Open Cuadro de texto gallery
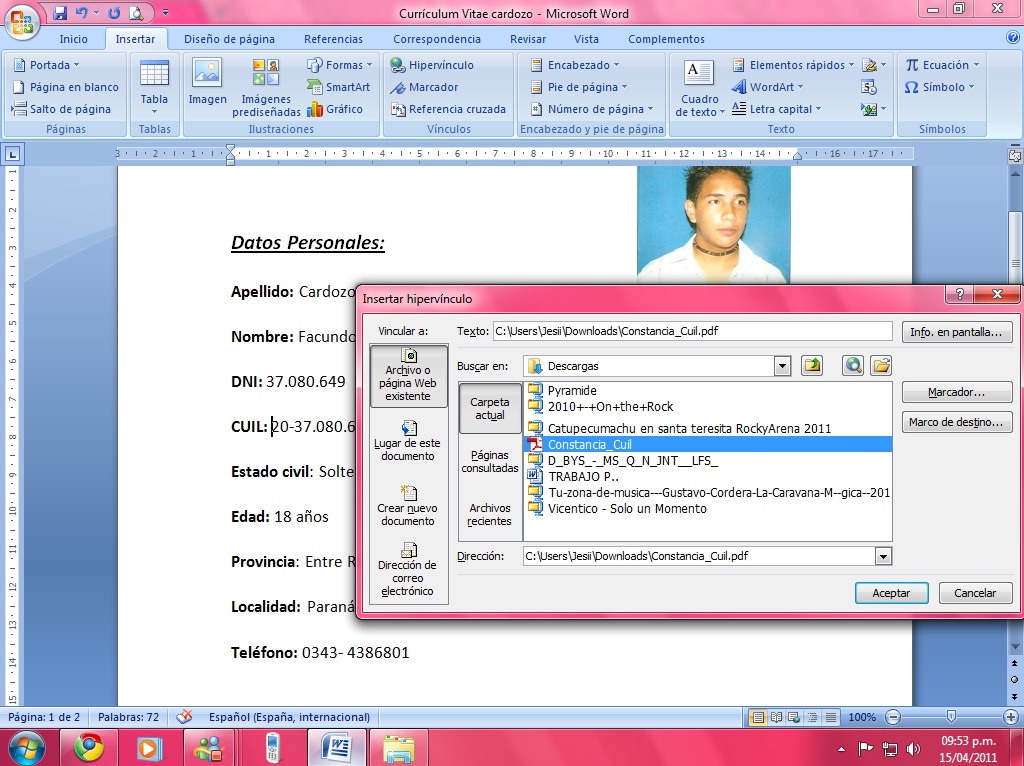This screenshot has width=1024, height=766. (x=699, y=88)
